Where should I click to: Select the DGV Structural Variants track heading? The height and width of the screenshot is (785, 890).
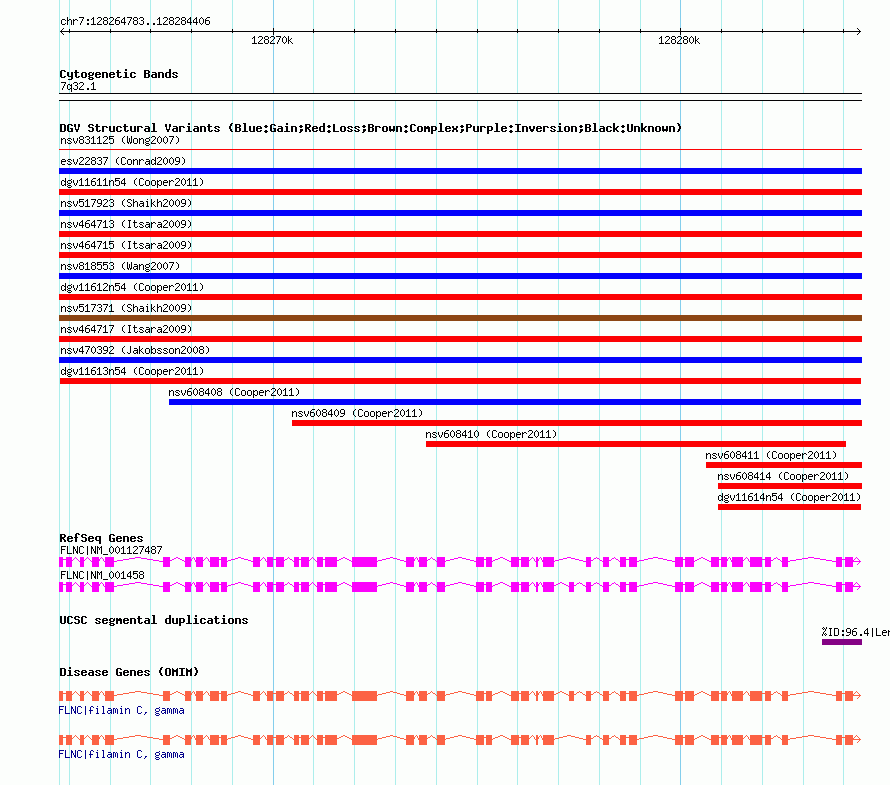click(x=371, y=128)
